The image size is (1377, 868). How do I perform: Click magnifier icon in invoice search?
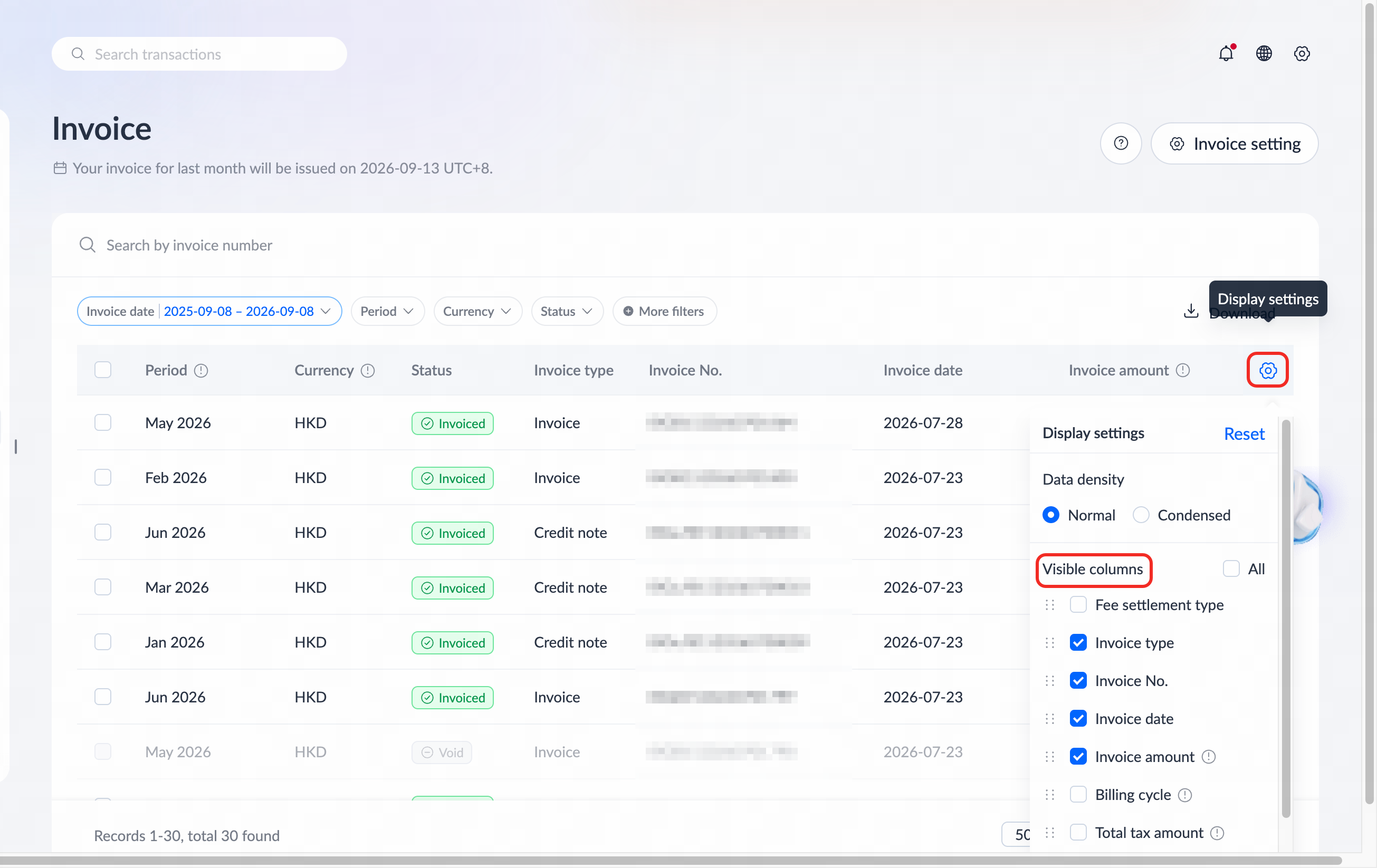pos(88,245)
